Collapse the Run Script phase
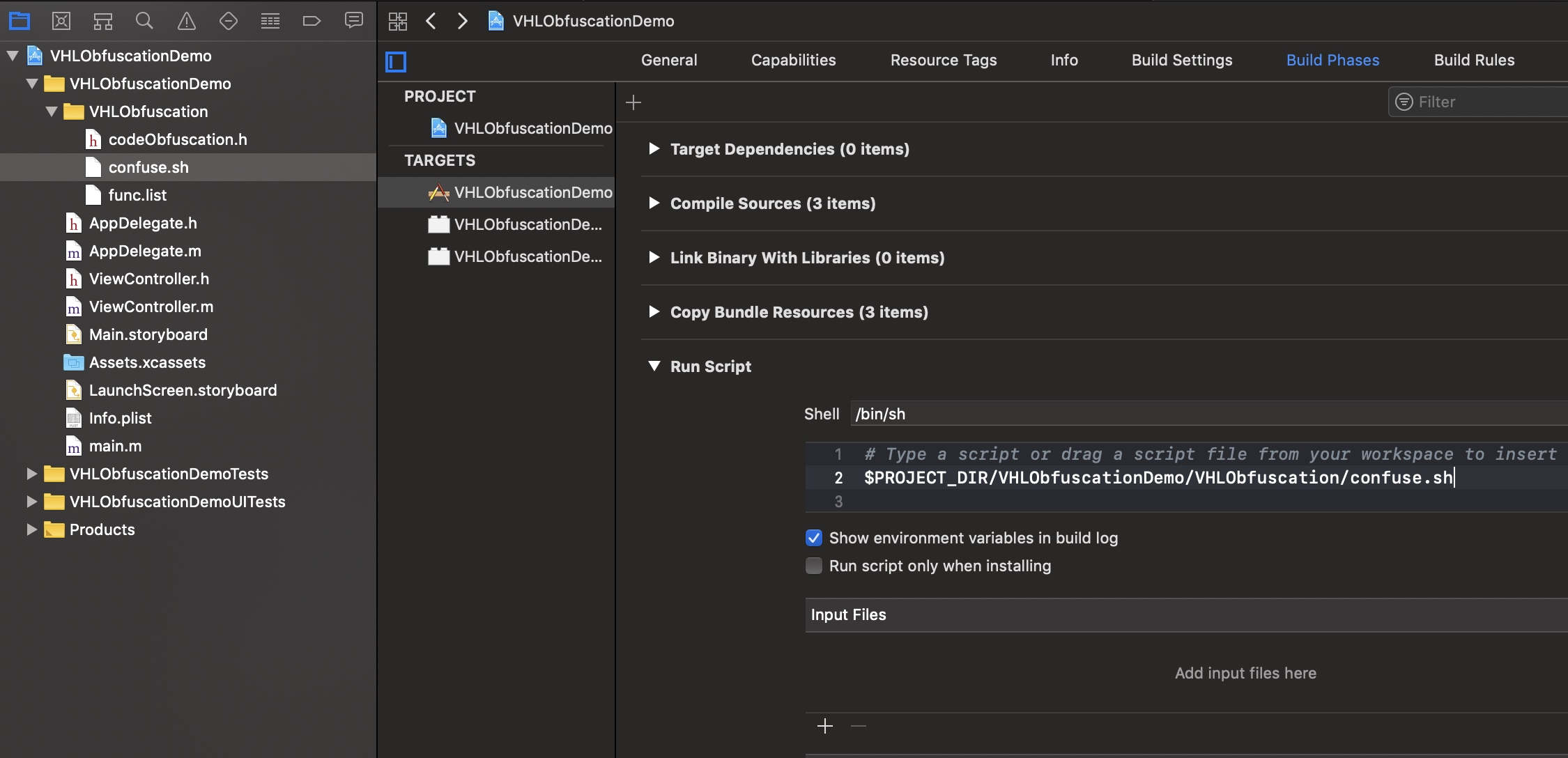This screenshot has width=1568, height=758. tap(654, 366)
